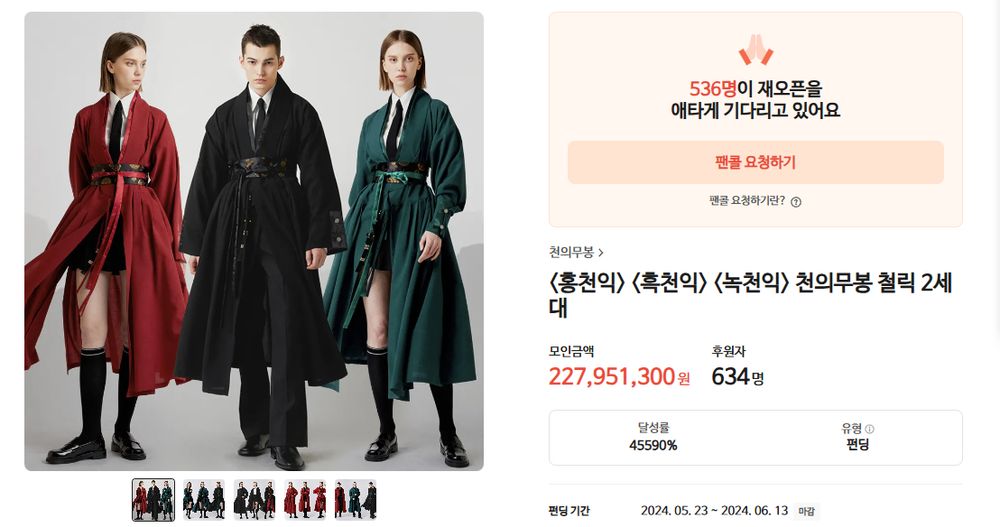Click the project title 천의무봉 철릭 2세대

coord(751,295)
